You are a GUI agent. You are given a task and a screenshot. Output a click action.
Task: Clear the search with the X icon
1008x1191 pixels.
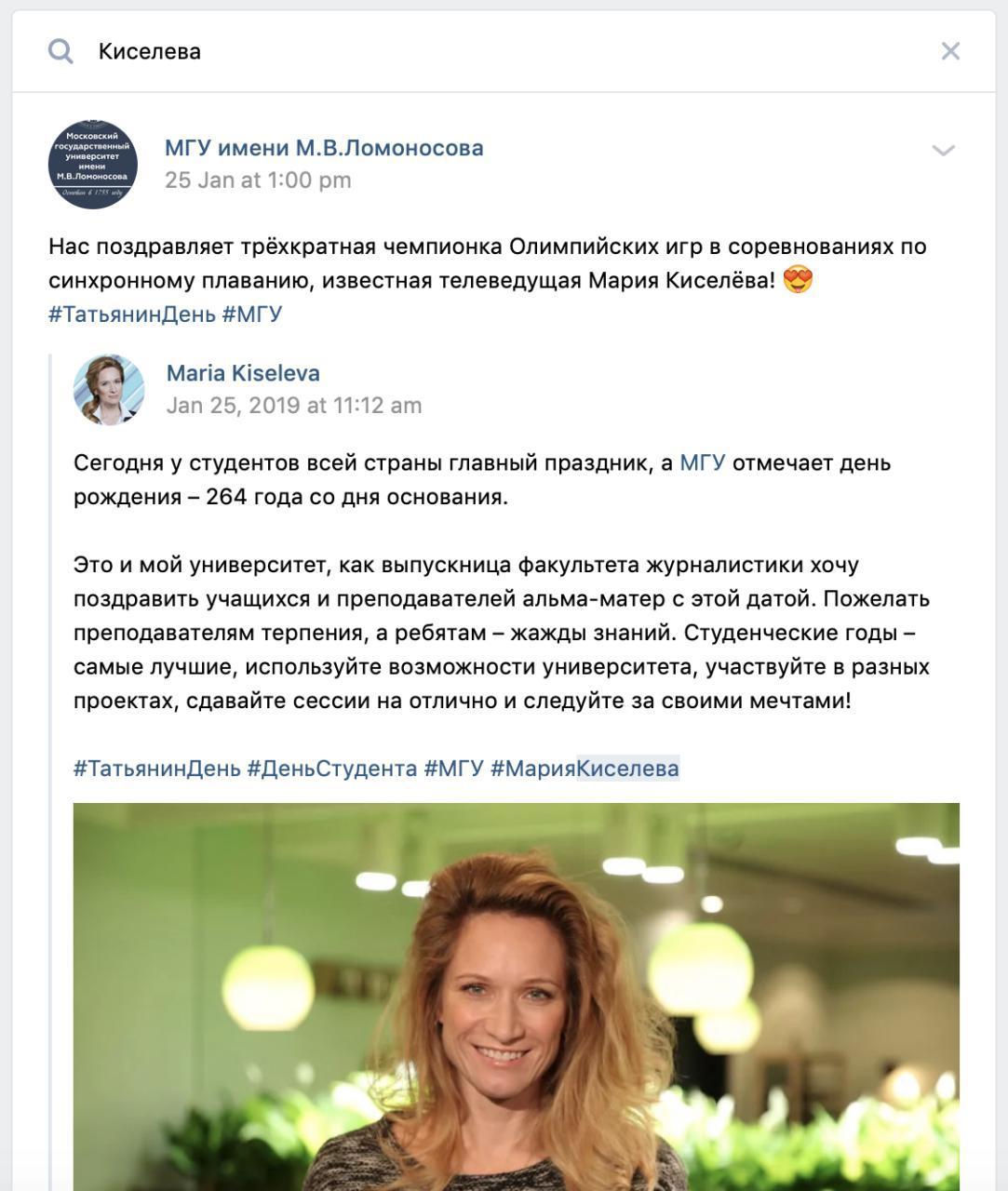[950, 51]
